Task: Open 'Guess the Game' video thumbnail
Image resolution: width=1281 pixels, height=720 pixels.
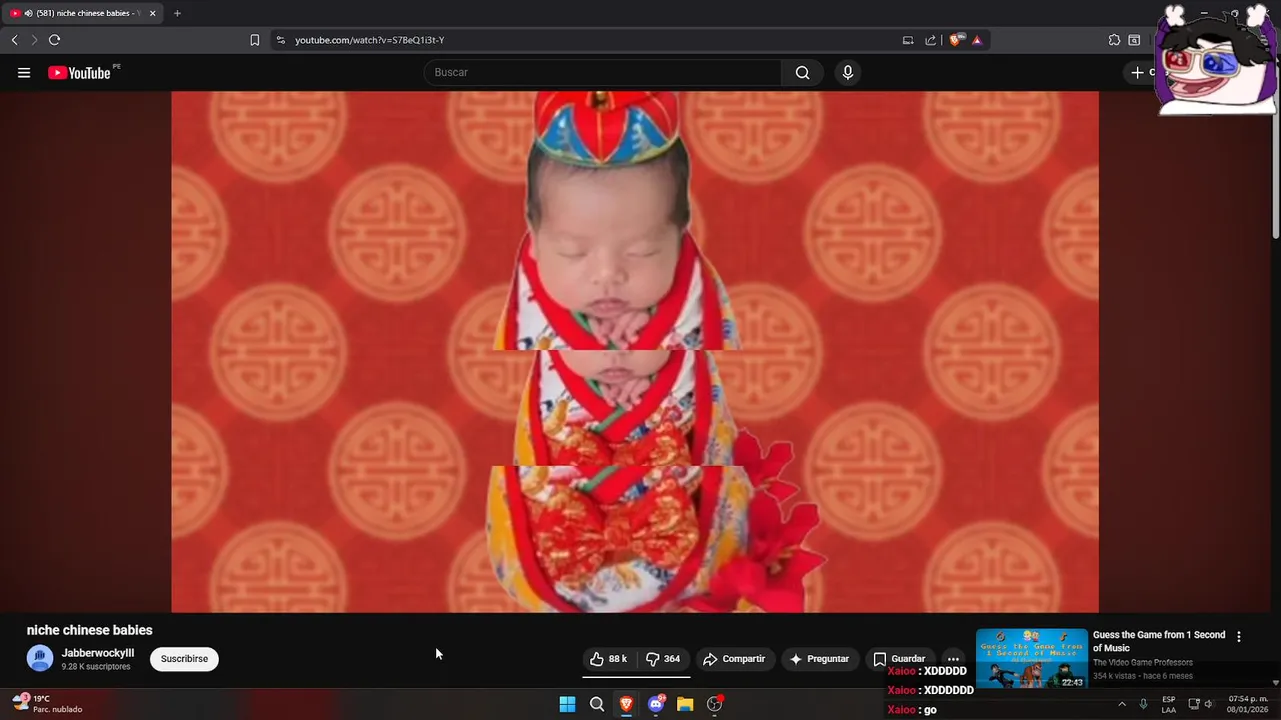Action: pos(1031,658)
